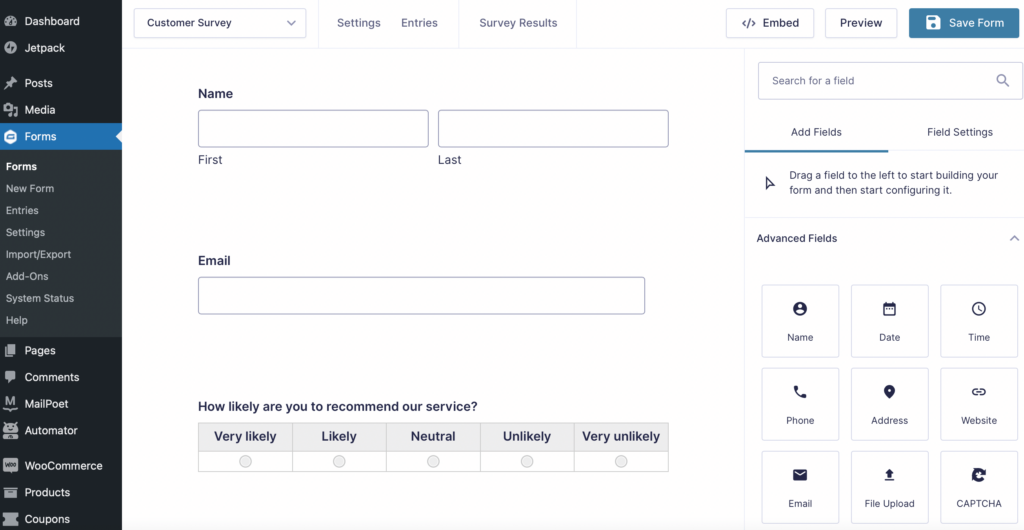Add the CAPTCHA field
The width and height of the screenshot is (1024, 530).
pyautogui.click(x=978, y=487)
